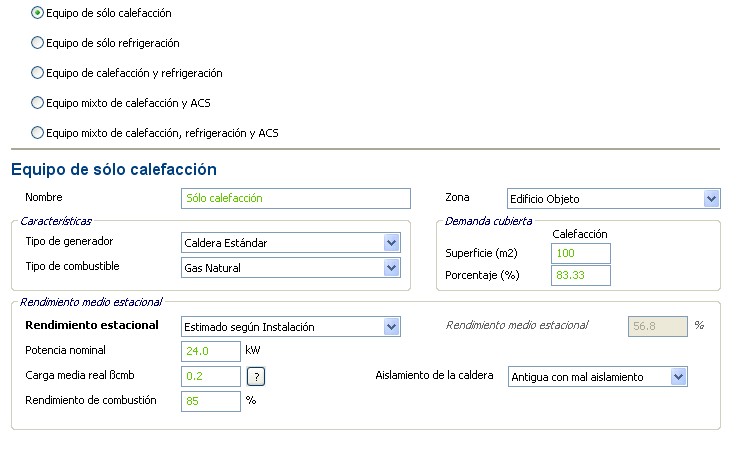The height and width of the screenshot is (449, 739).
Task: Select 'Equipo de sólo refrigeración' option
Action: point(38,44)
